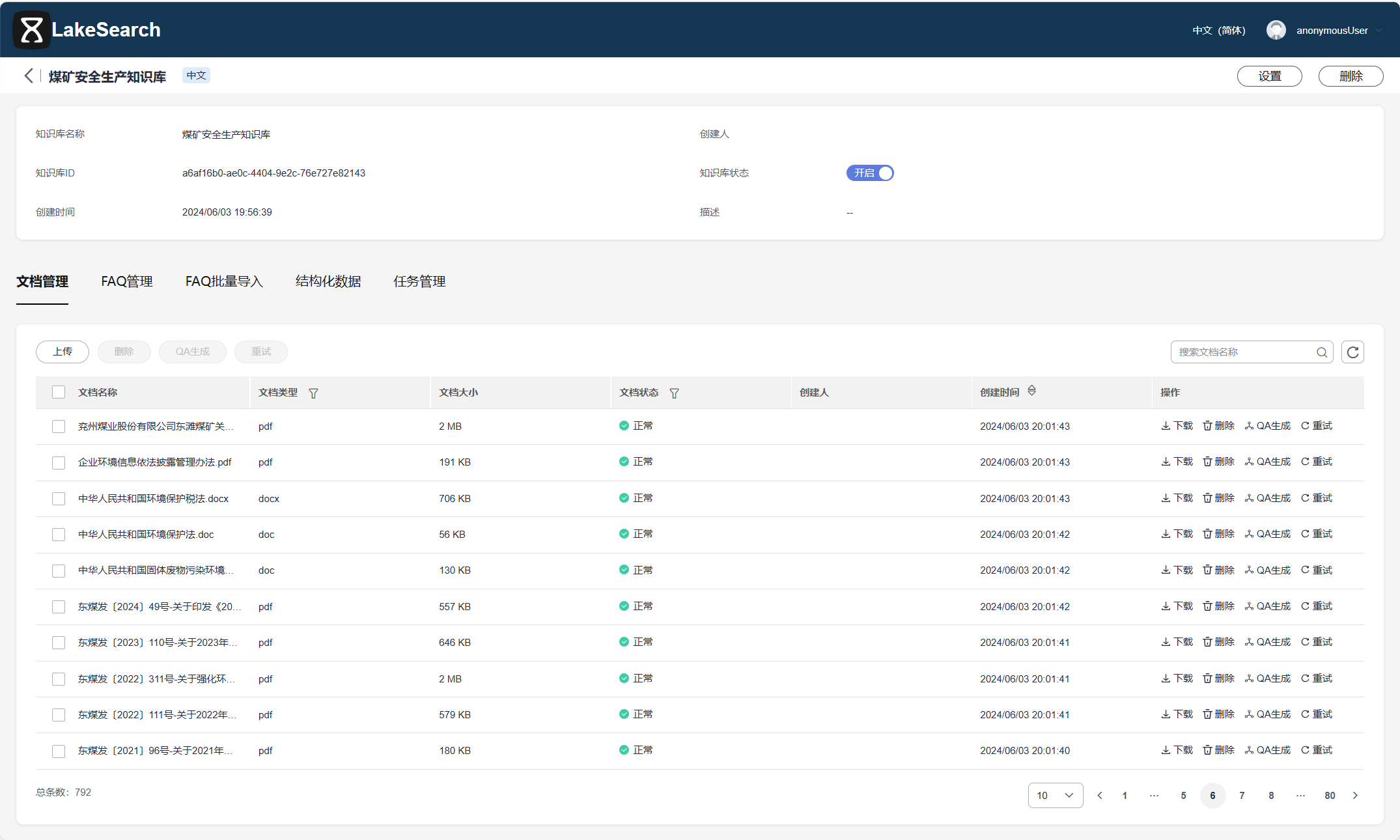Jump to page 80 in pagination
This screenshot has width=1400, height=840.
click(1330, 795)
